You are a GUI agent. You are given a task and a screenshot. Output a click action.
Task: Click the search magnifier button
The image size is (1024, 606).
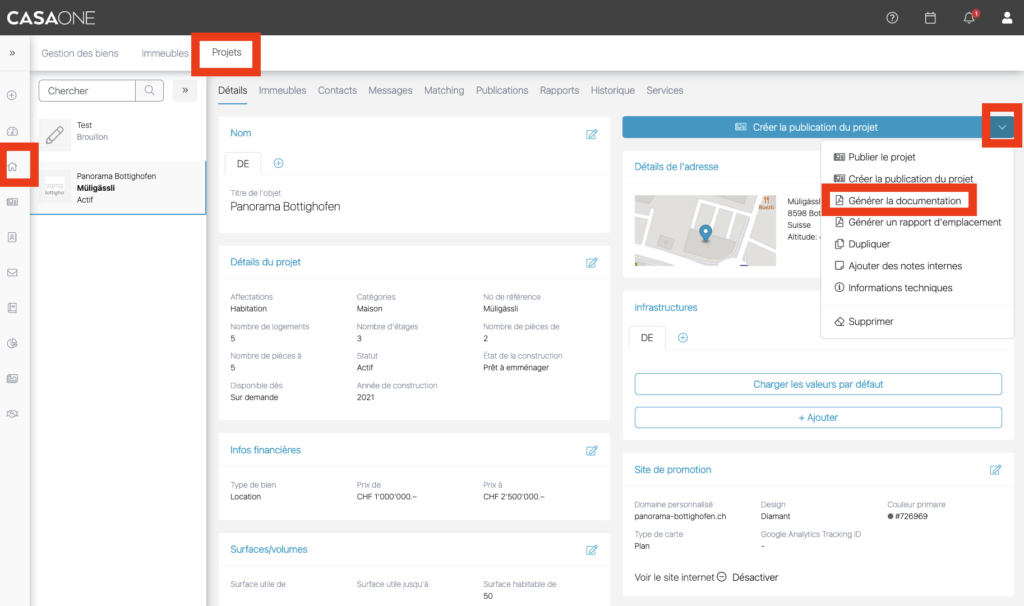coord(149,91)
